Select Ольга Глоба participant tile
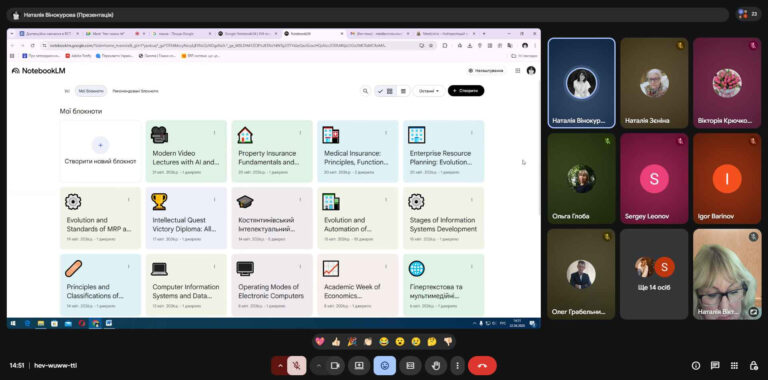 click(581, 179)
